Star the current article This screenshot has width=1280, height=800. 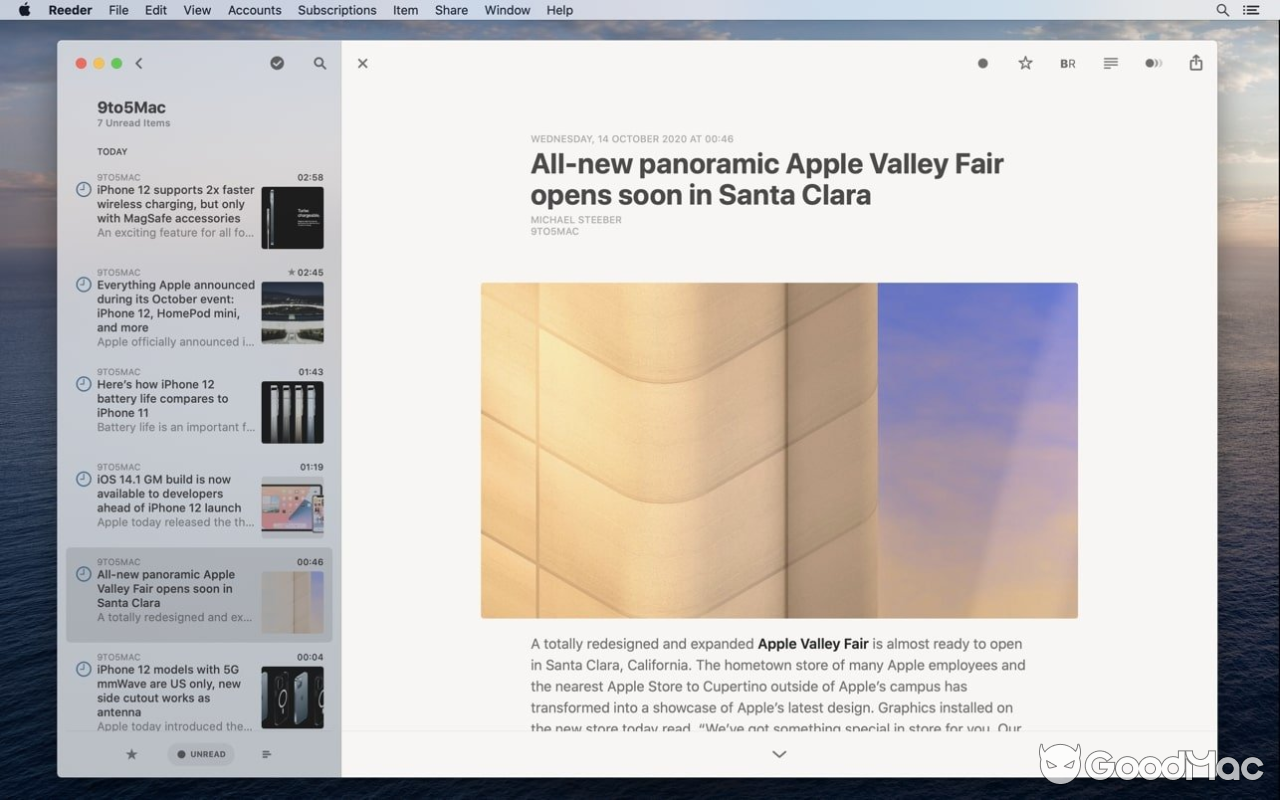point(1024,63)
